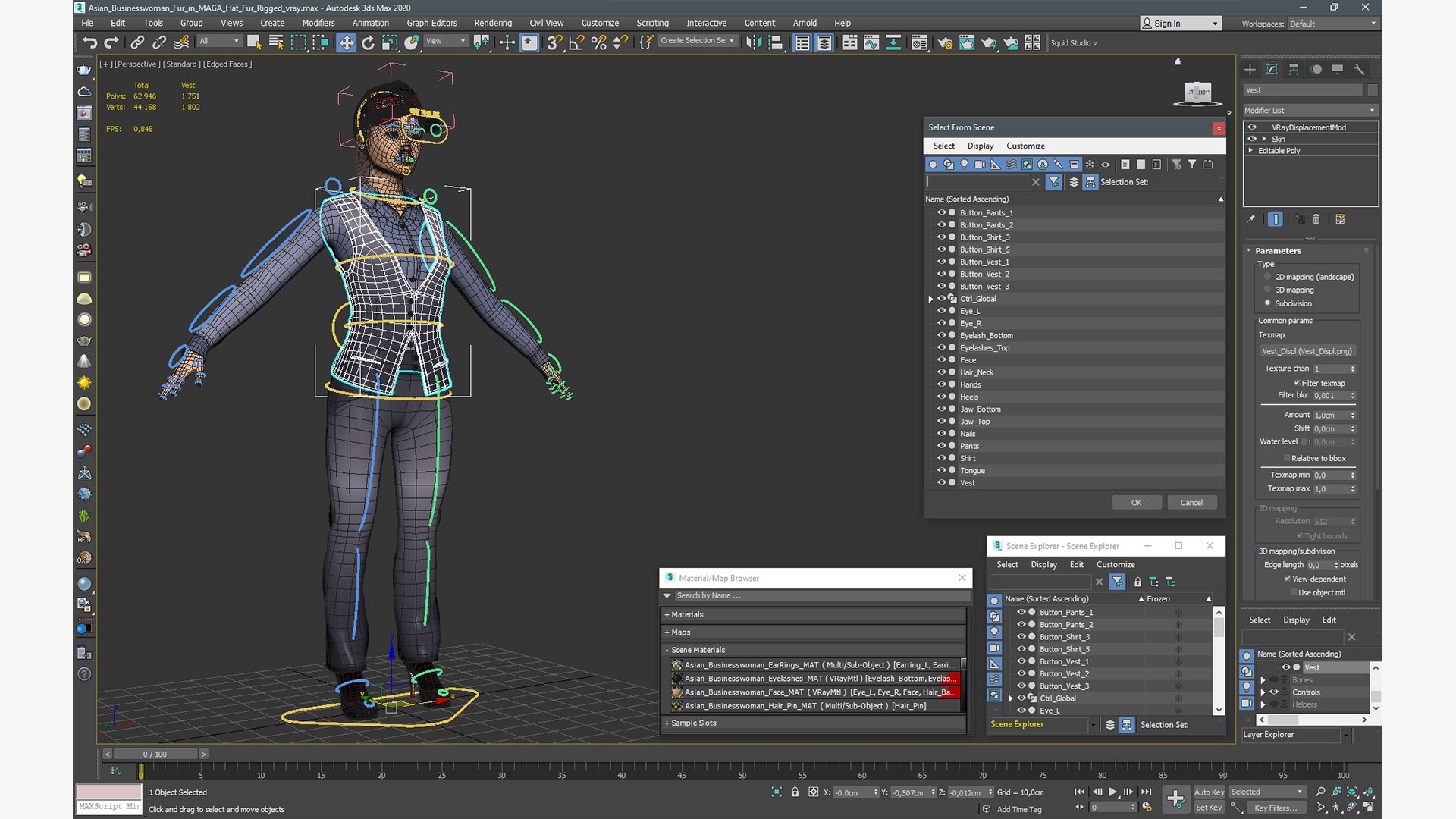Expand Editable Poly in modifier stack
Screen dimensions: 1456x819
(x=1250, y=150)
